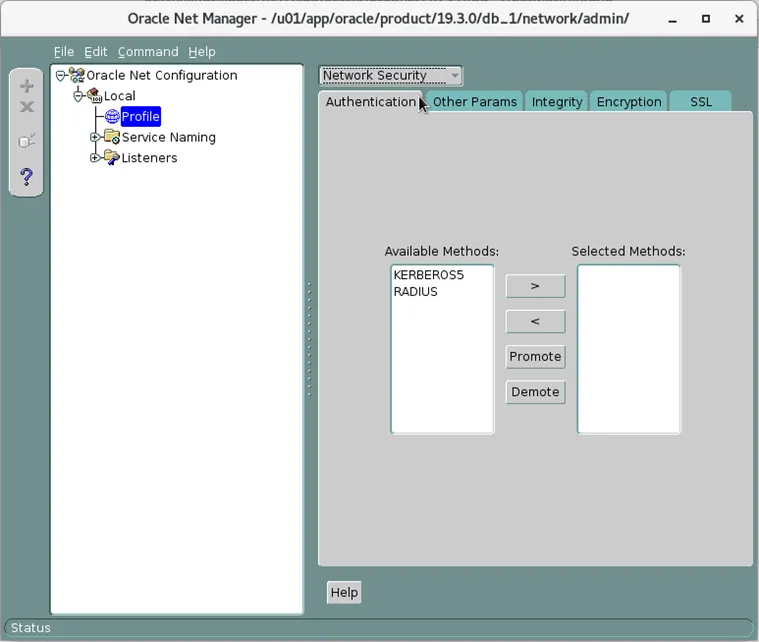Image resolution: width=759 pixels, height=642 pixels.
Task: Select the Listeners tree item
Action: [149, 158]
